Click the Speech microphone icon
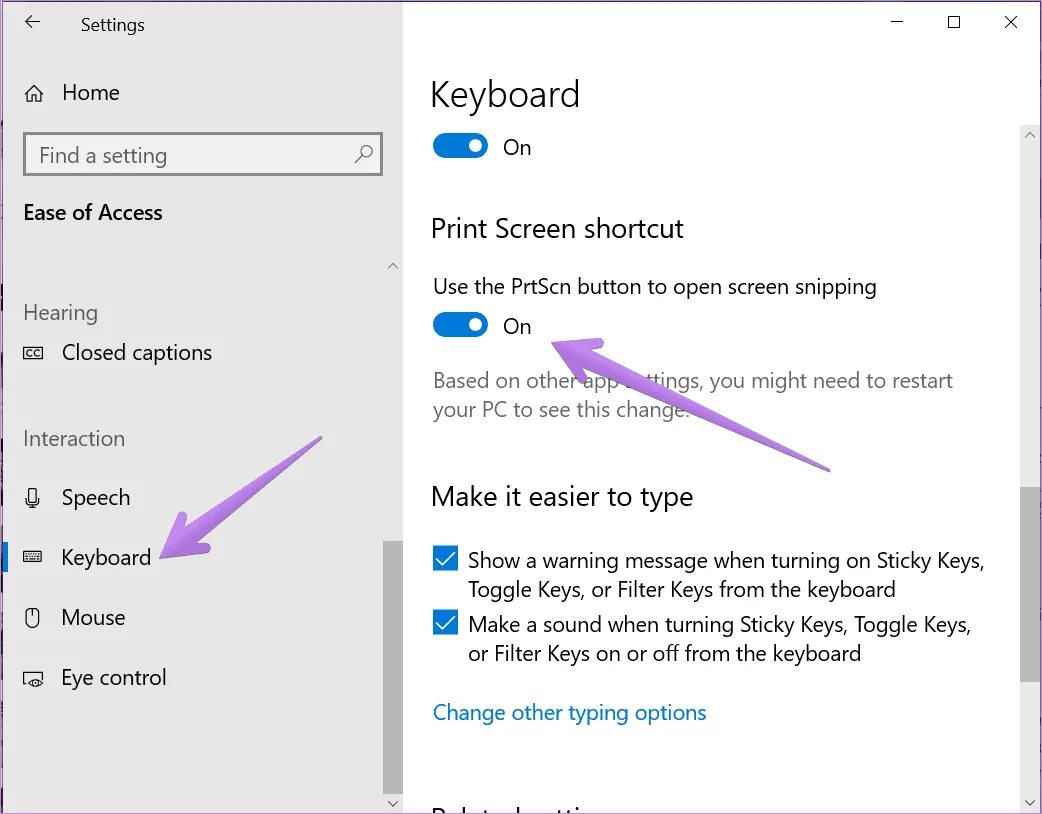1042x814 pixels. (x=34, y=498)
